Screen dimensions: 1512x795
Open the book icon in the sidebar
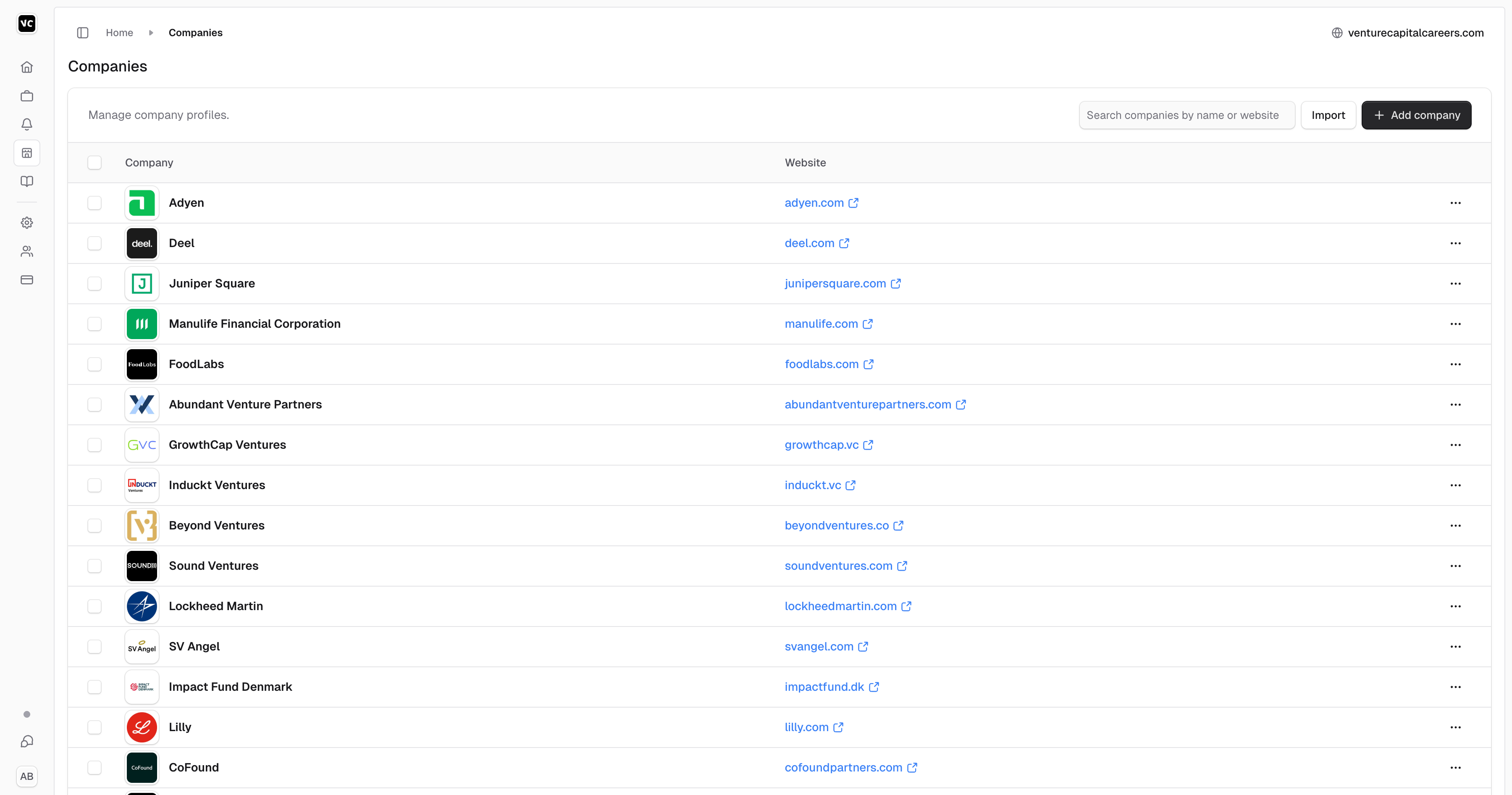[x=26, y=182]
